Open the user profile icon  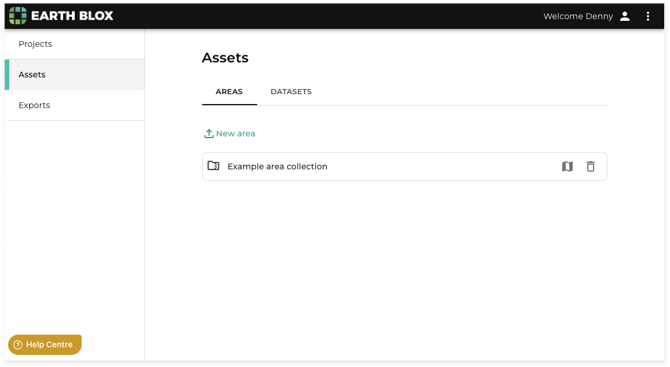[x=625, y=16]
